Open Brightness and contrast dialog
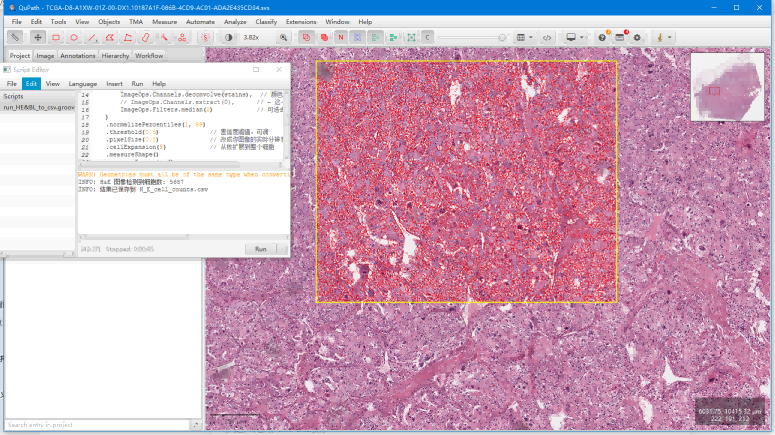Screen dimensions: 775x435 click(x=228, y=37)
